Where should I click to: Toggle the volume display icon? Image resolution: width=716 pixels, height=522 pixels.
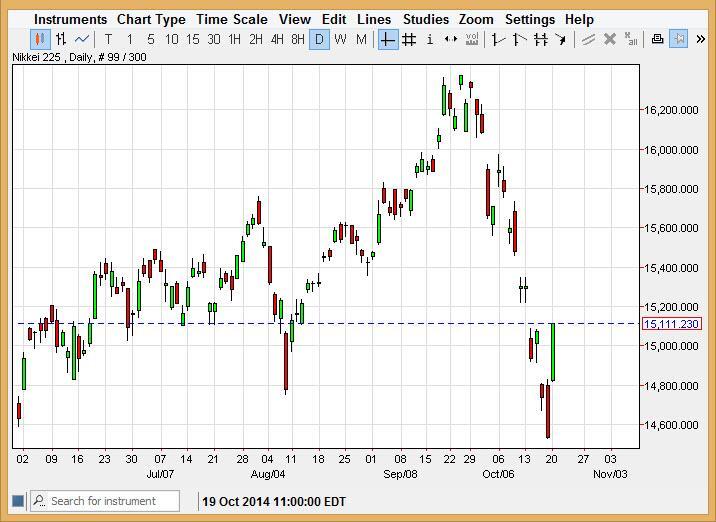pyautogui.click(x=472, y=40)
